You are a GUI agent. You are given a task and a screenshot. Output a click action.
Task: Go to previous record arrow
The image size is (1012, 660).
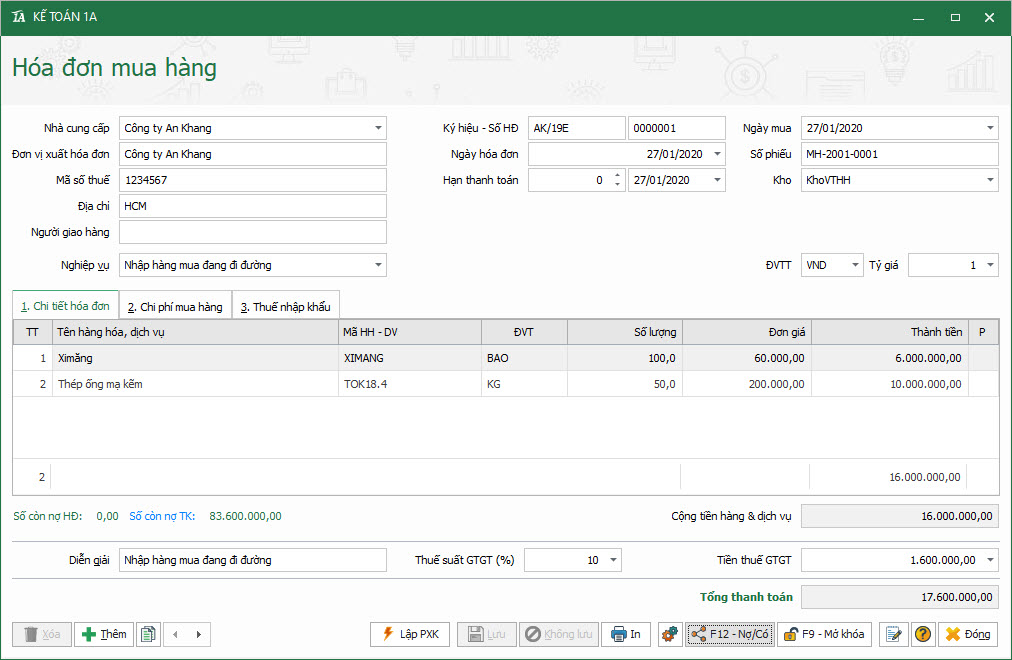176,634
